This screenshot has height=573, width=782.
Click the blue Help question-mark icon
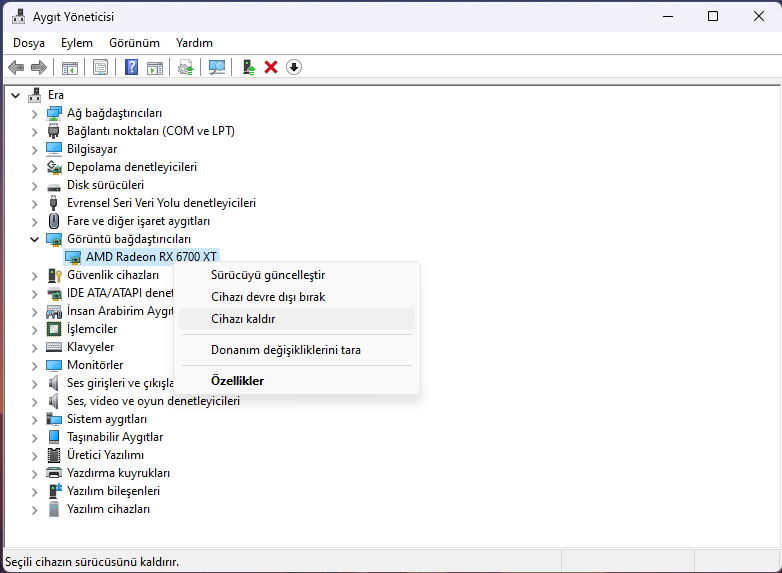131,67
